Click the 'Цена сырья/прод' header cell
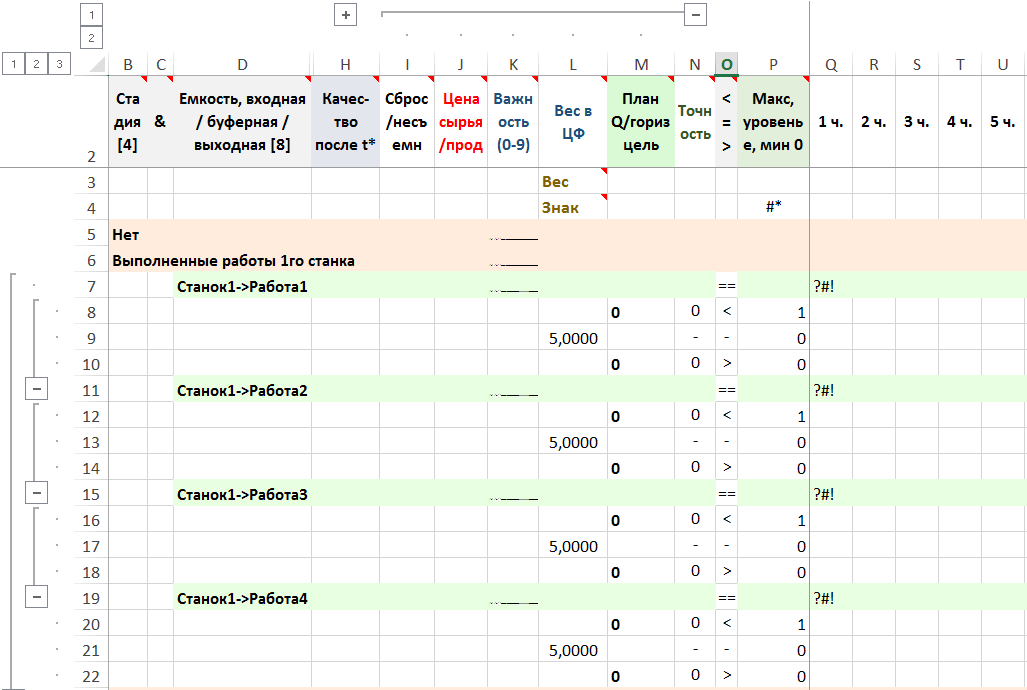Viewport: 1027px width, 690px height. 460,122
